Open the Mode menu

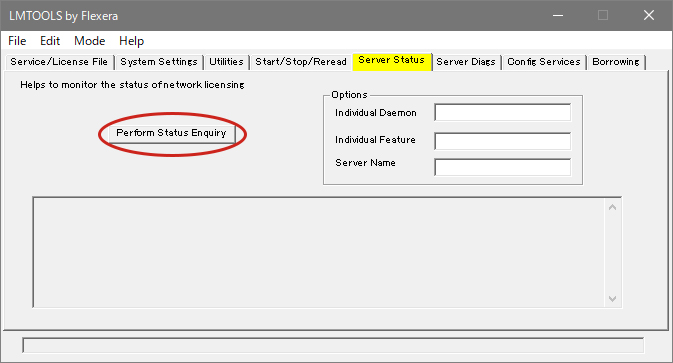(89, 41)
